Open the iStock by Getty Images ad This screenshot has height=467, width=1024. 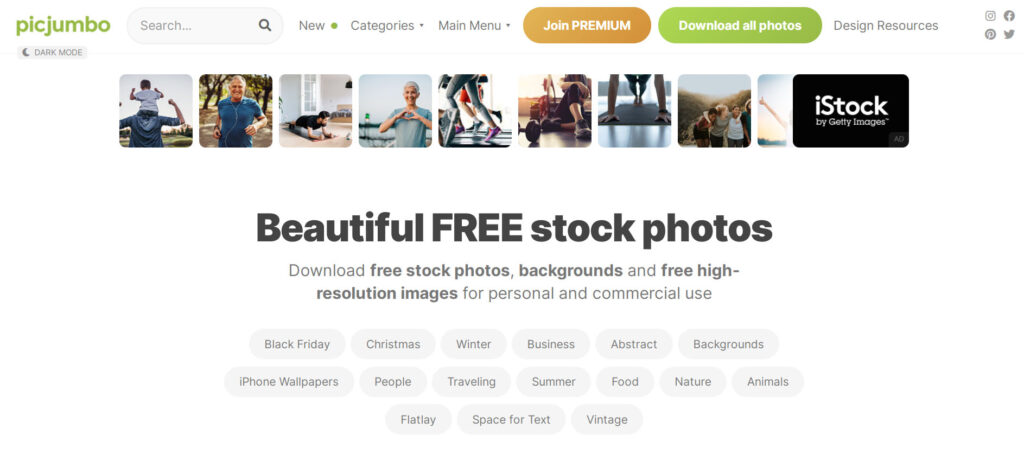[x=850, y=110]
